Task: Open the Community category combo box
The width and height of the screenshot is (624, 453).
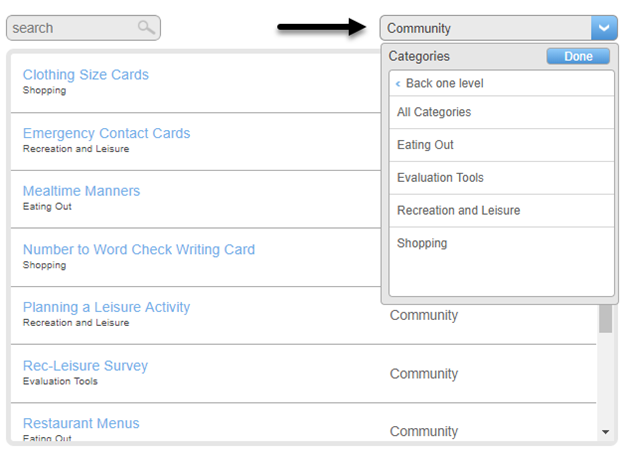Action: coord(499,28)
